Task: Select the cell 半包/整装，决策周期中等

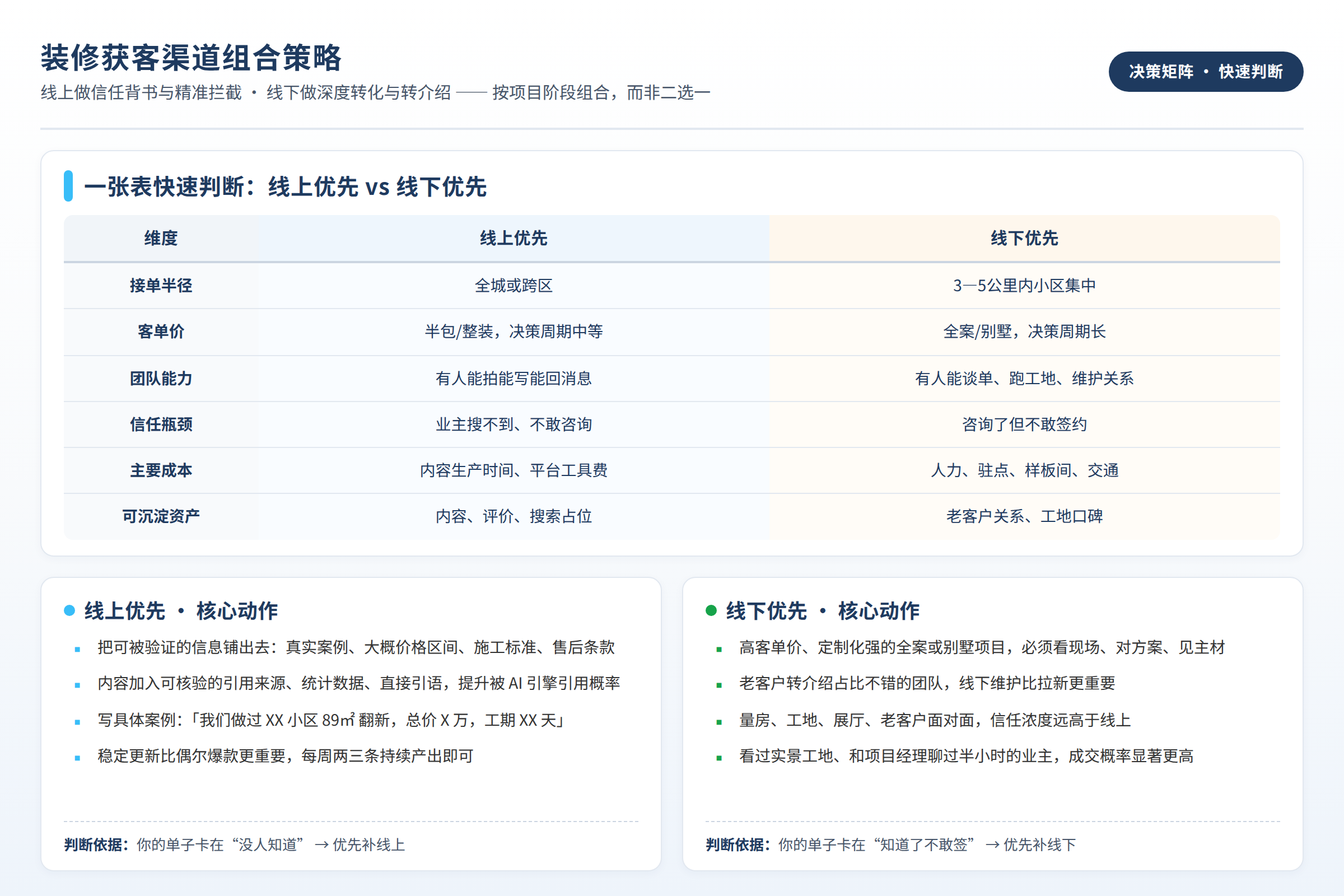Action: click(x=513, y=332)
